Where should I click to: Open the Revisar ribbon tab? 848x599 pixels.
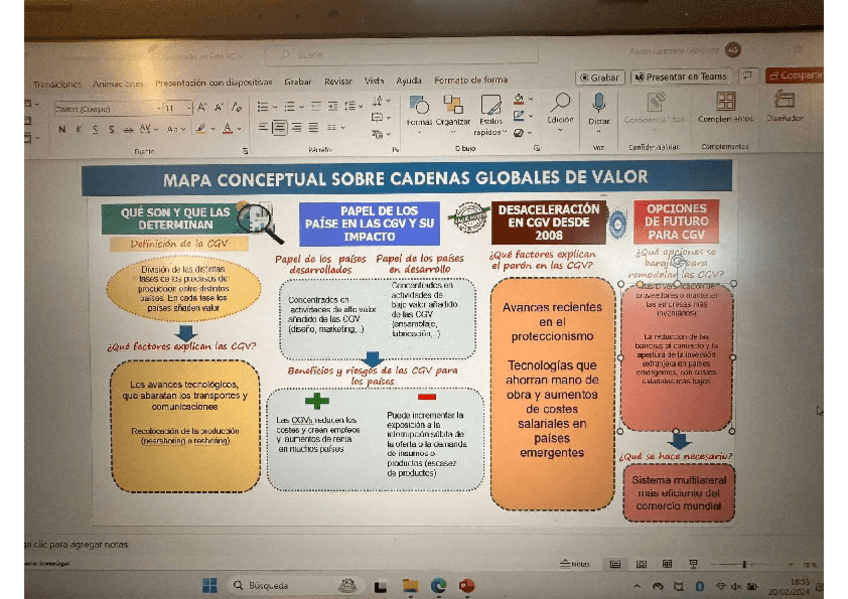[x=338, y=81]
